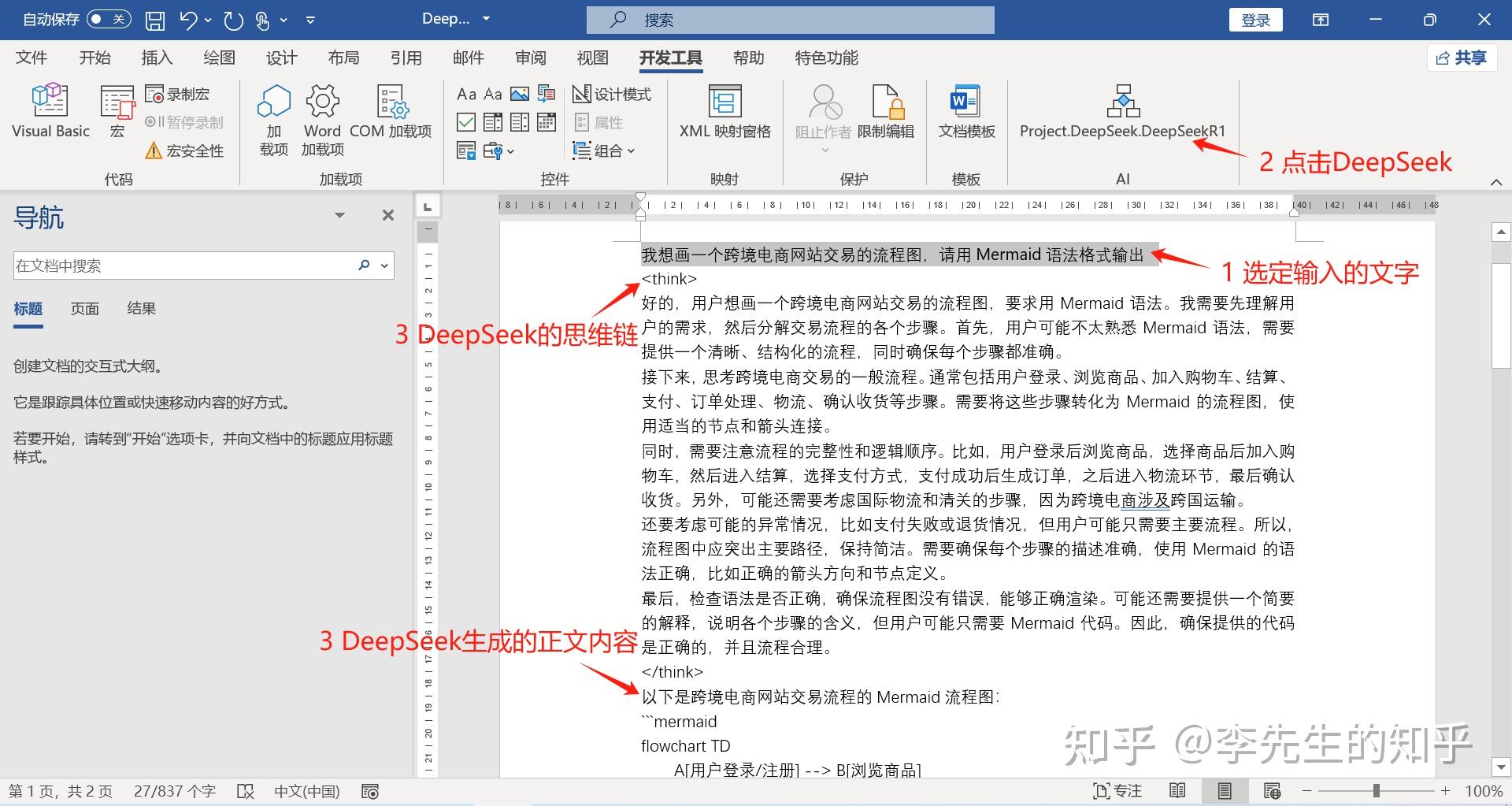Image resolution: width=1512 pixels, height=806 pixels.
Task: Open the XML 映射窗格 pane
Action: click(724, 110)
